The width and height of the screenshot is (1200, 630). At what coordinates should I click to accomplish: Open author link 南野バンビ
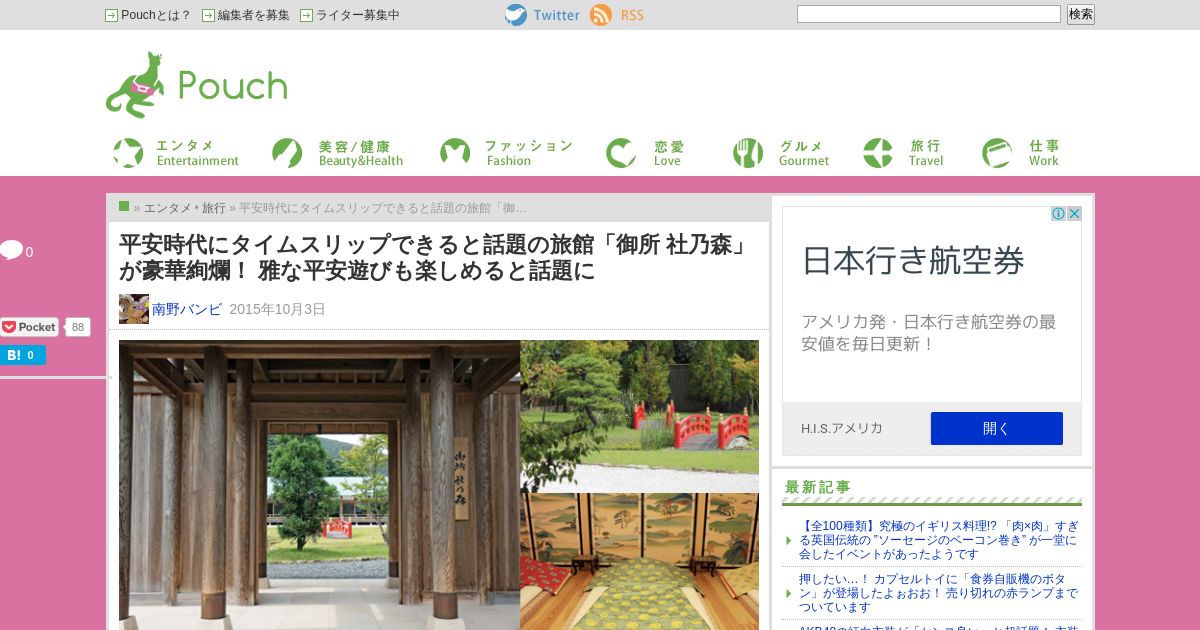pos(187,309)
